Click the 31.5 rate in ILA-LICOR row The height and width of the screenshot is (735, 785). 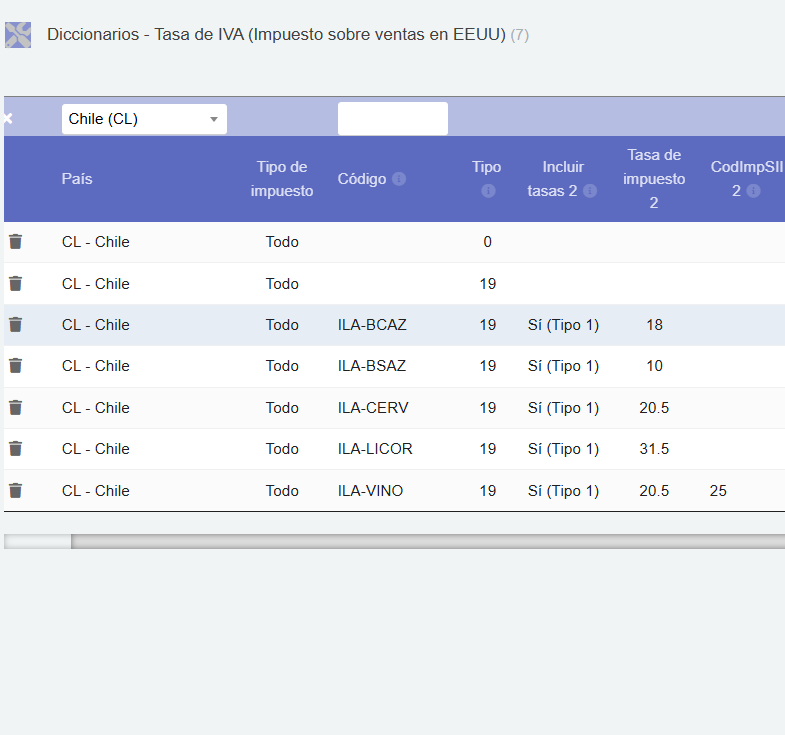click(654, 449)
